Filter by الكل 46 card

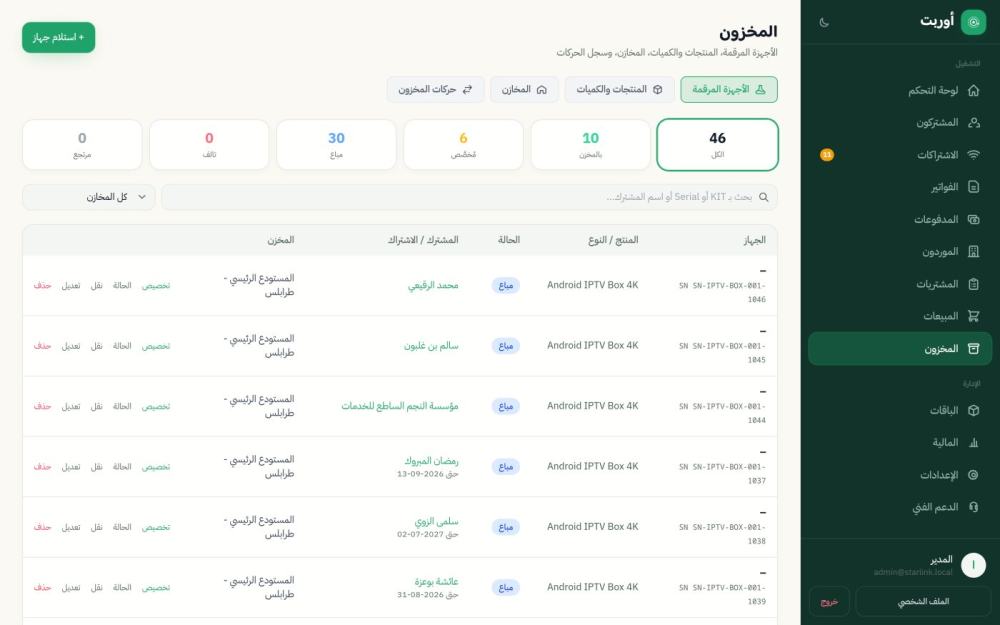point(717,145)
